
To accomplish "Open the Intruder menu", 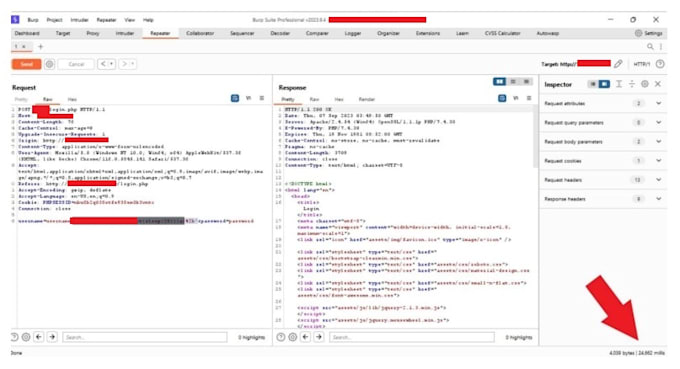I will [79, 20].
